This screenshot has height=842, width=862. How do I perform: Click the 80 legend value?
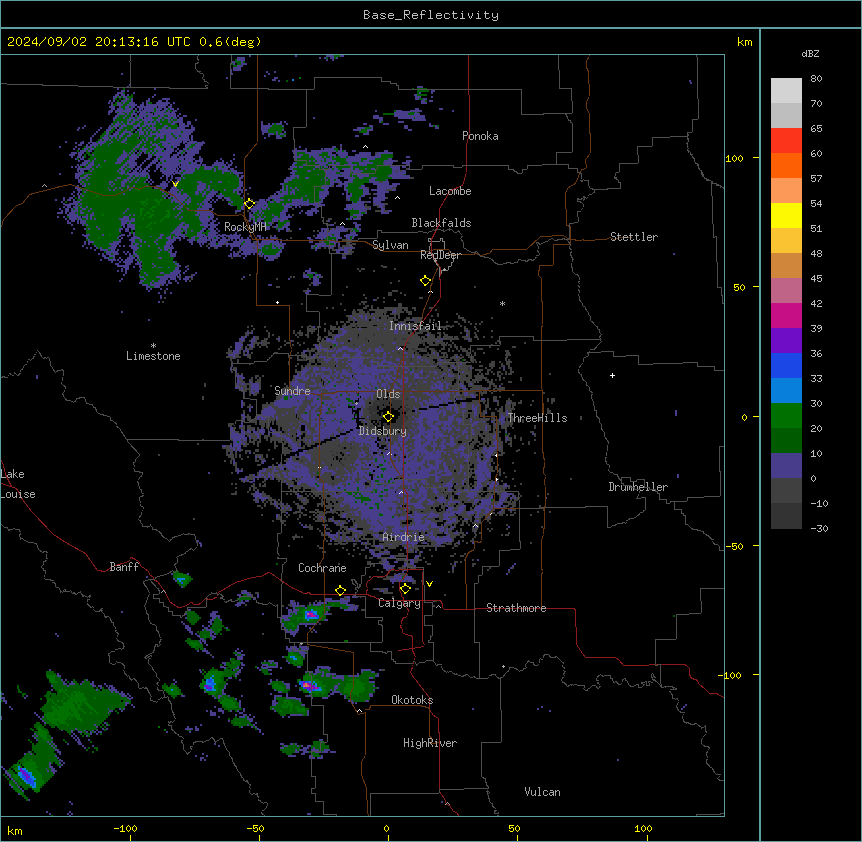(x=816, y=79)
